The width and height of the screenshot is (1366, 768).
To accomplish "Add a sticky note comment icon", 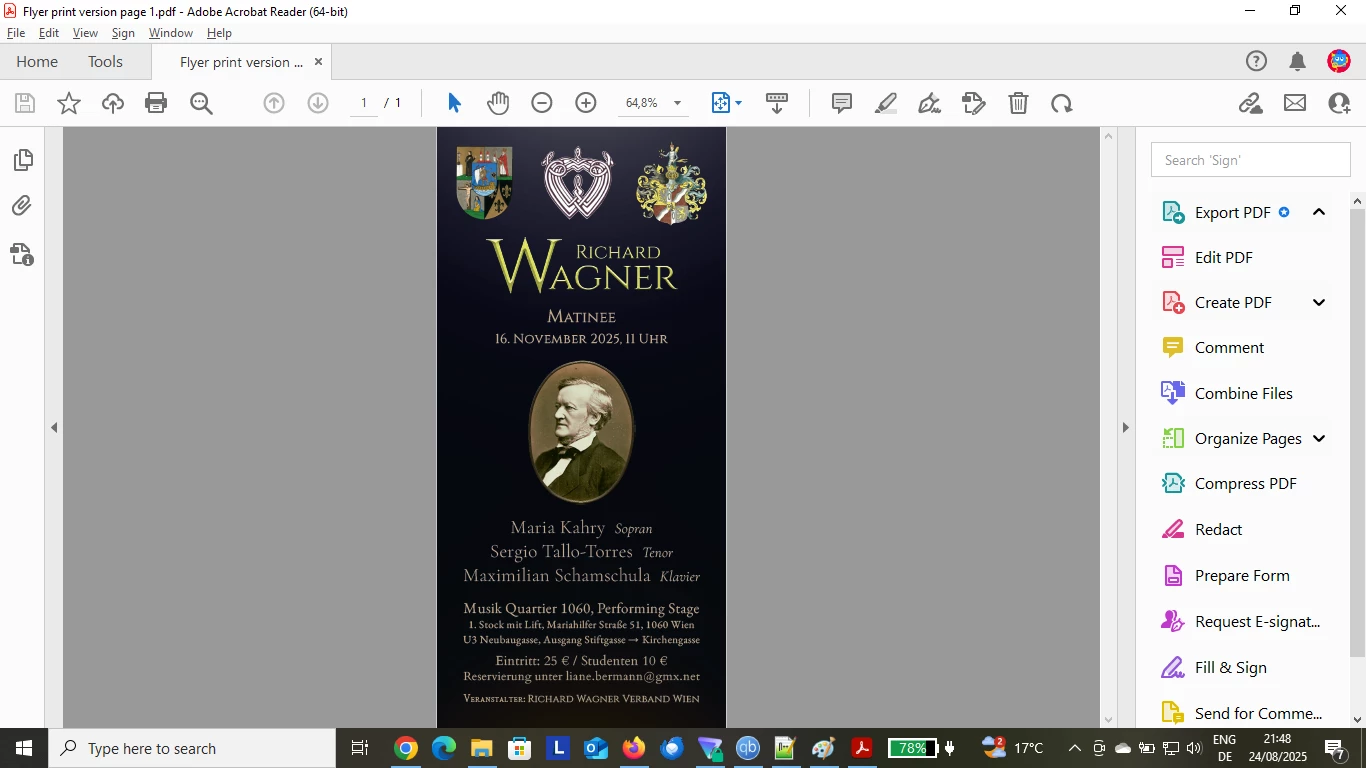I will [x=842, y=103].
